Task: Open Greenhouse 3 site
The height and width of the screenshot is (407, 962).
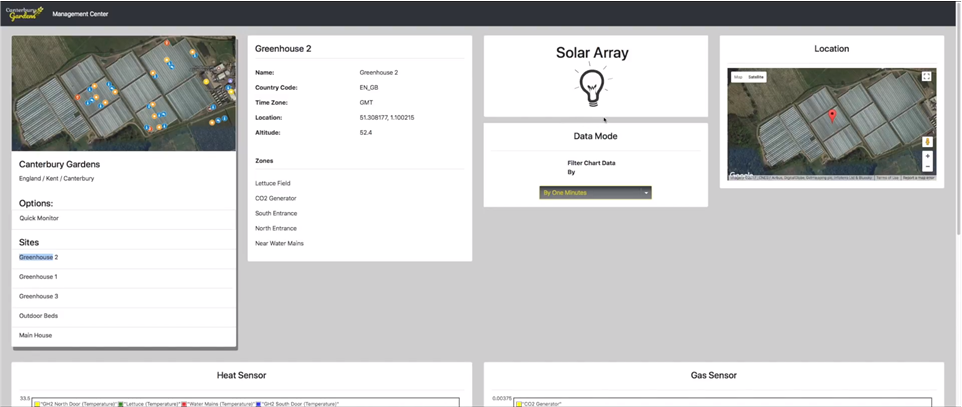Action: click(x=38, y=296)
